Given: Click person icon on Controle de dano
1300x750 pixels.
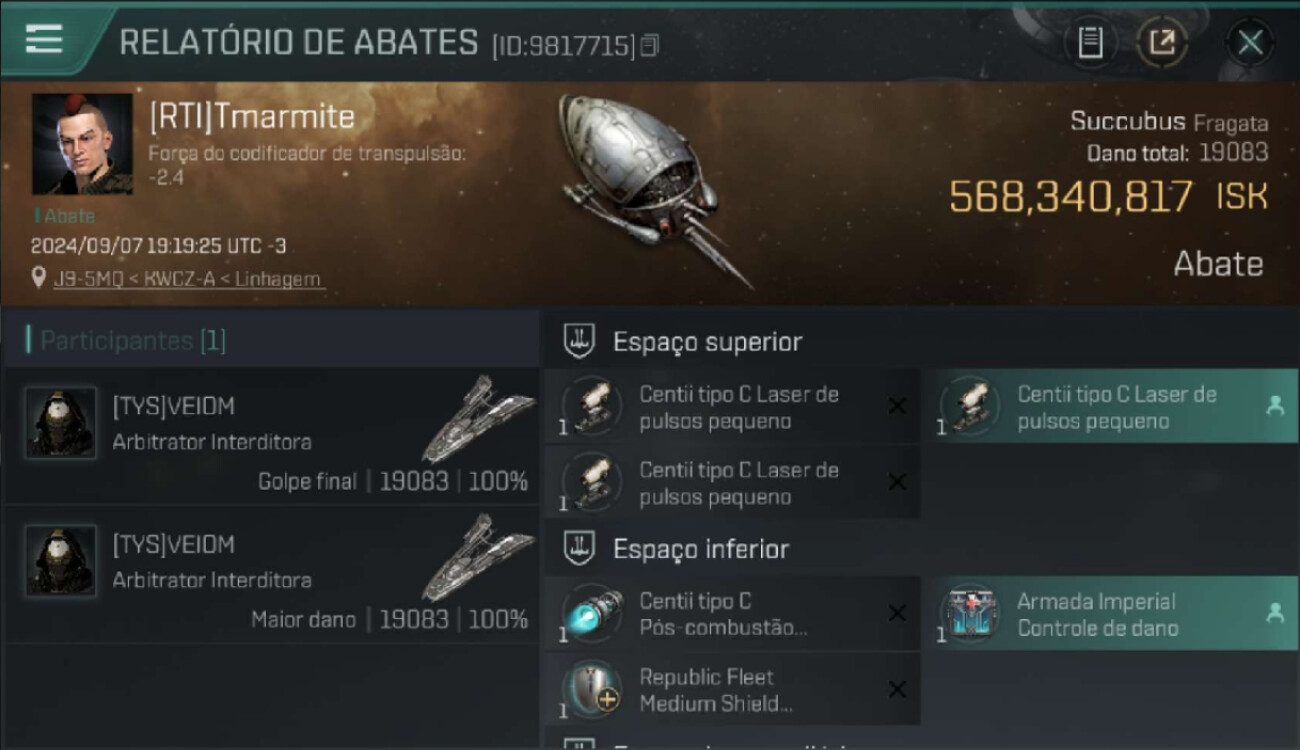Looking at the screenshot, I should 1274,613.
